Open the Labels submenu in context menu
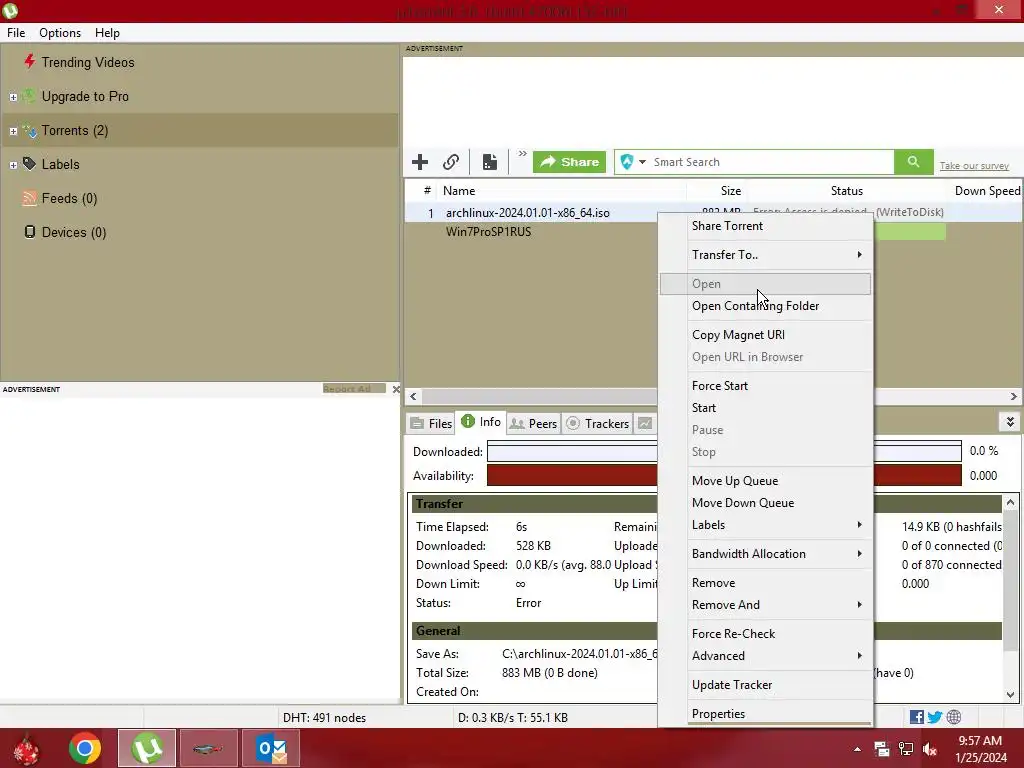 [765, 525]
